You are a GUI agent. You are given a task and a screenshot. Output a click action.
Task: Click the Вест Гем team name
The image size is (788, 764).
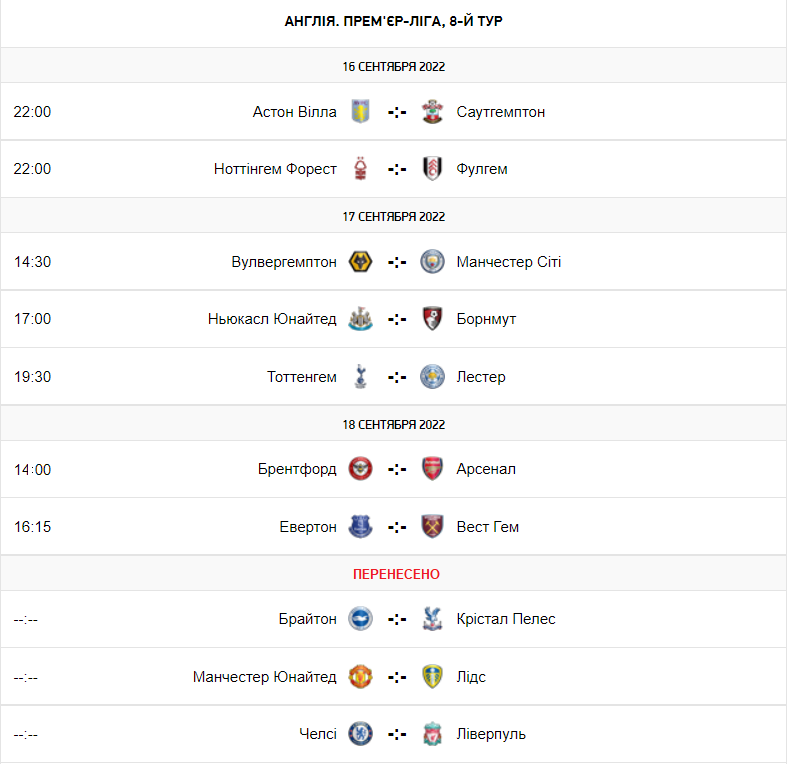(x=487, y=527)
